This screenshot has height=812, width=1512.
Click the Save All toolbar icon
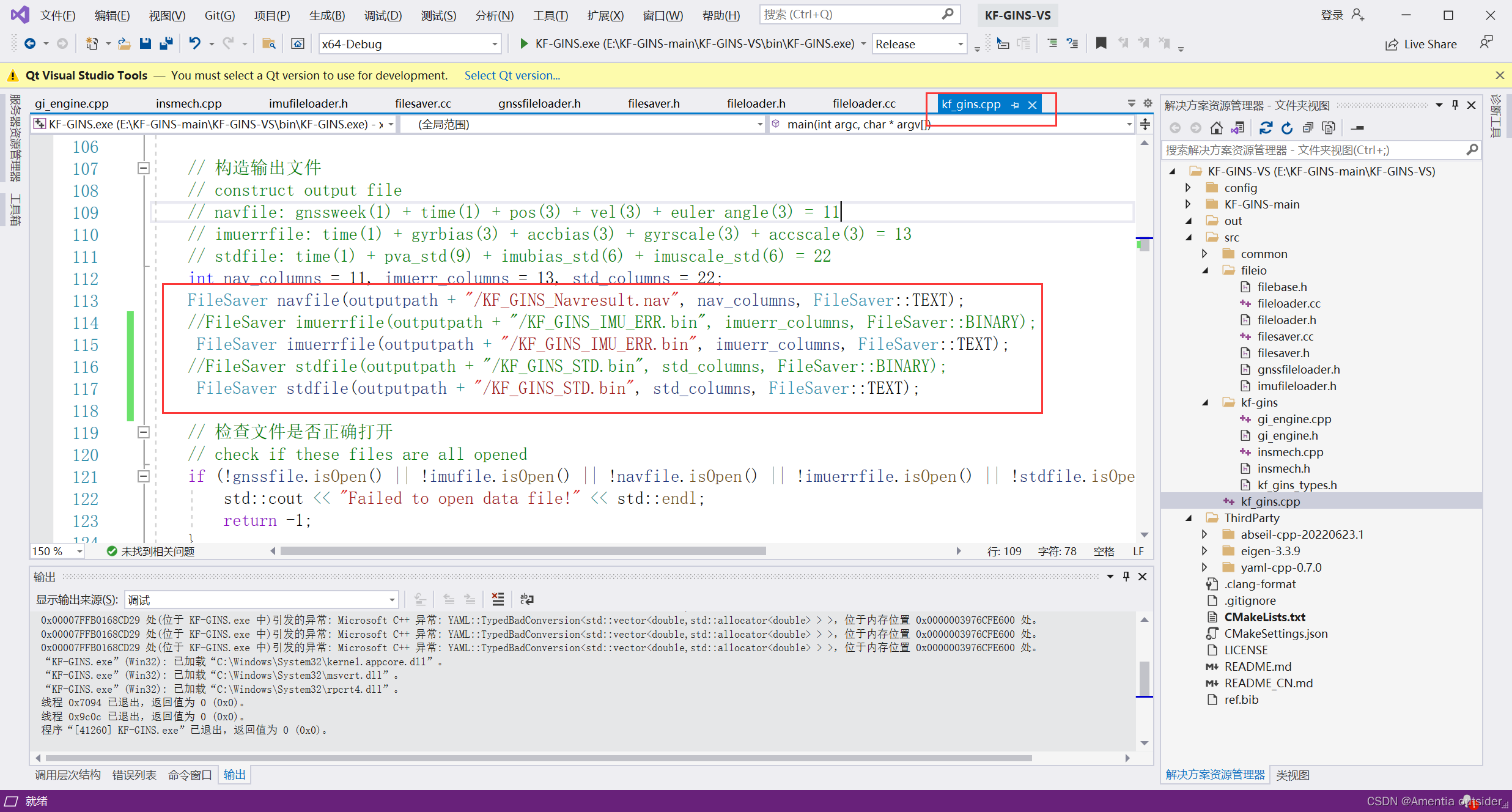(x=166, y=43)
